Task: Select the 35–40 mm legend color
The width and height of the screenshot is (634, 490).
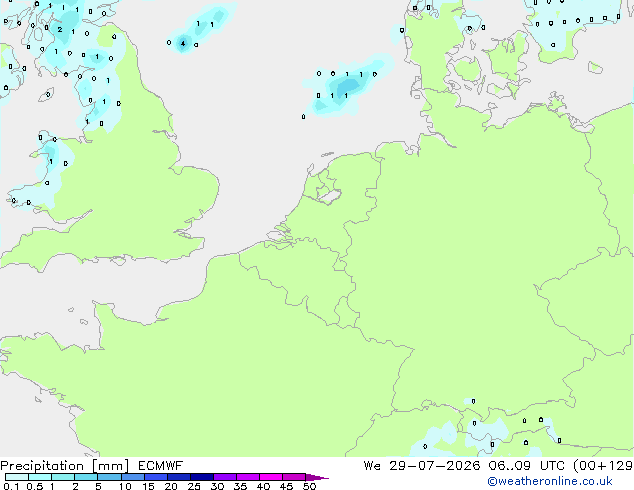Action: [x=248, y=477]
